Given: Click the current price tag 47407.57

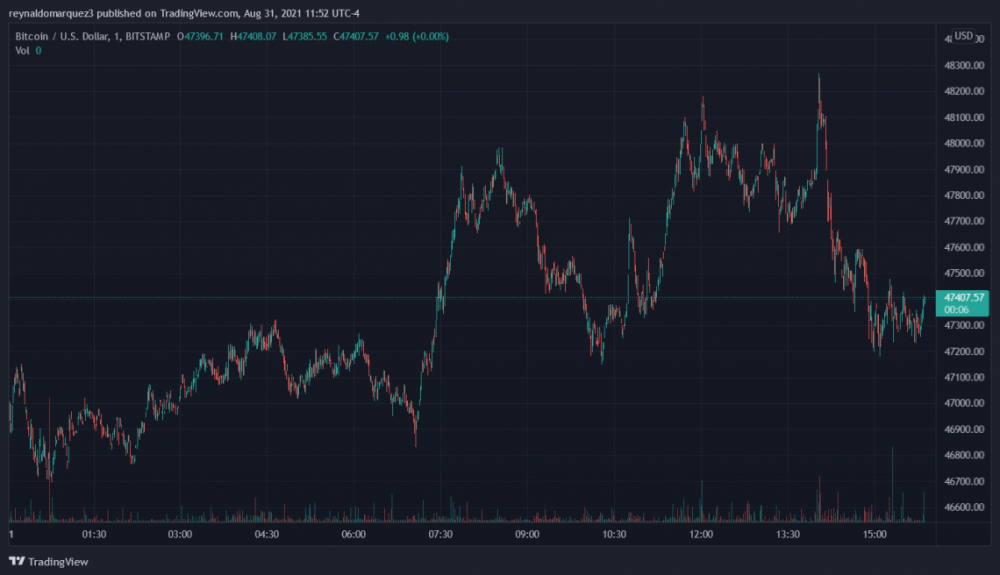Looking at the screenshot, I should coord(961,297).
